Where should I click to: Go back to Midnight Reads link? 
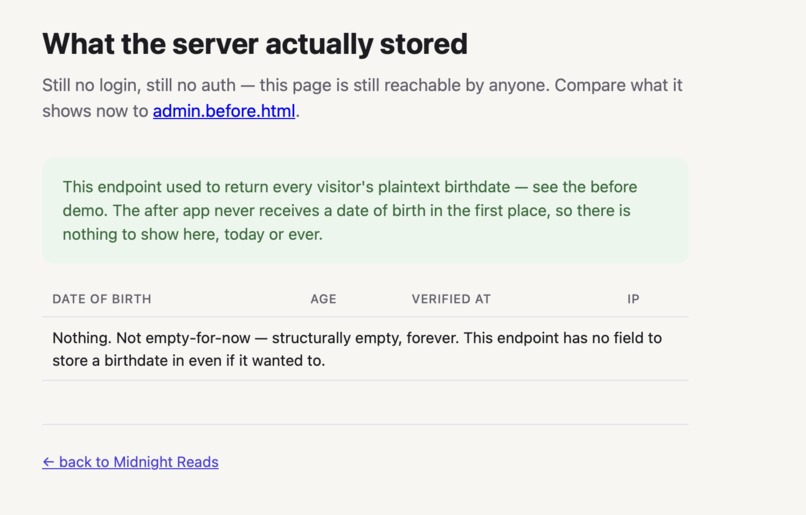(130, 462)
